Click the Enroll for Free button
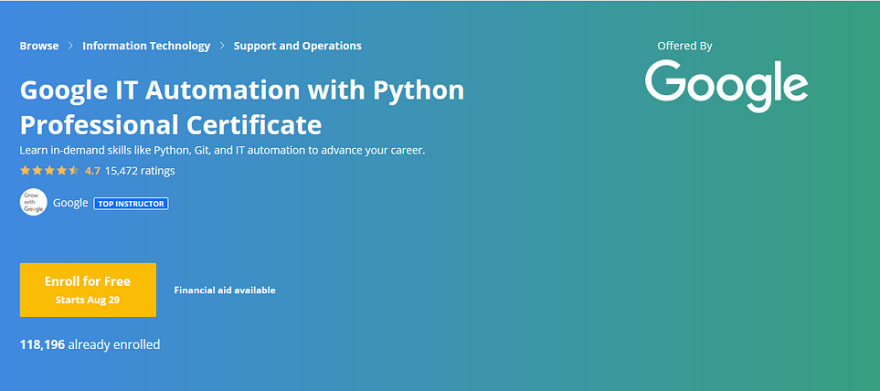This screenshot has height=391, width=880. 88,289
